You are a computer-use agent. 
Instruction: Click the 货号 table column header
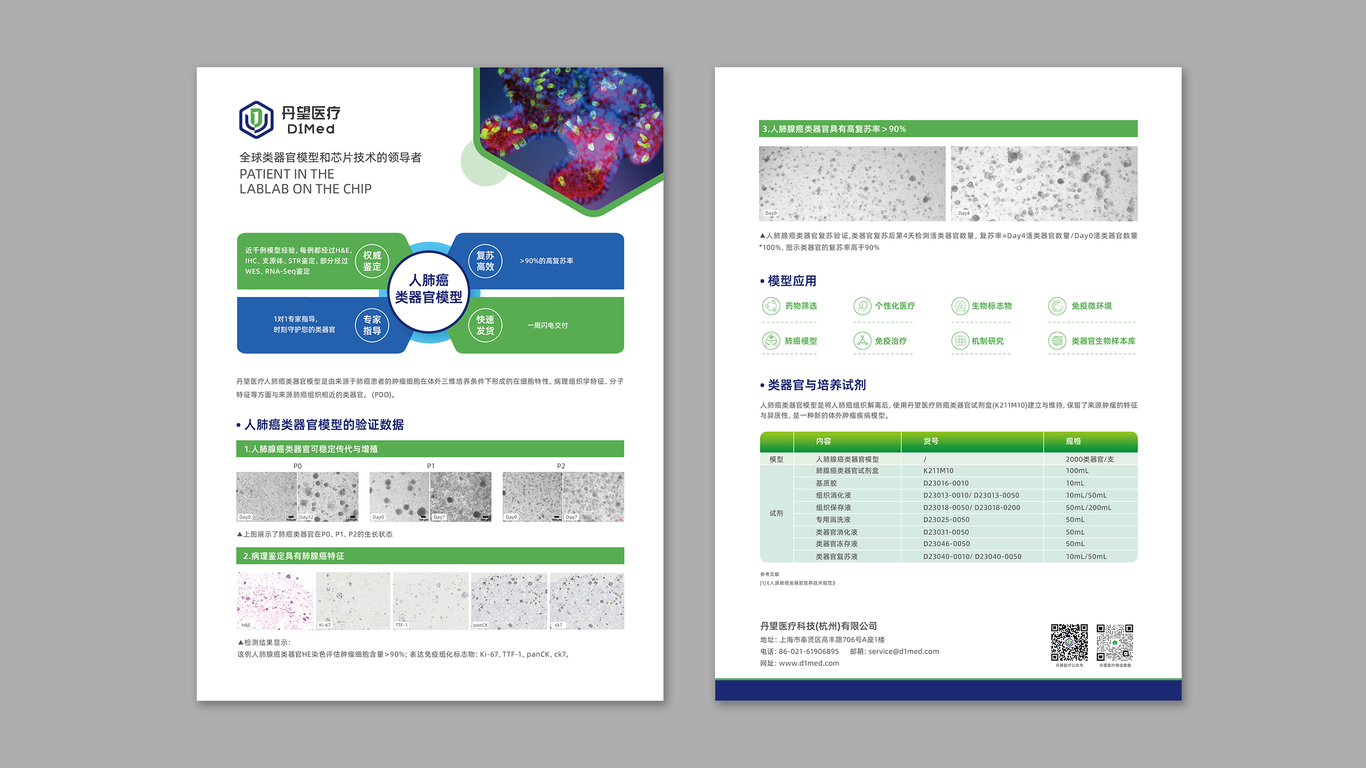point(932,441)
